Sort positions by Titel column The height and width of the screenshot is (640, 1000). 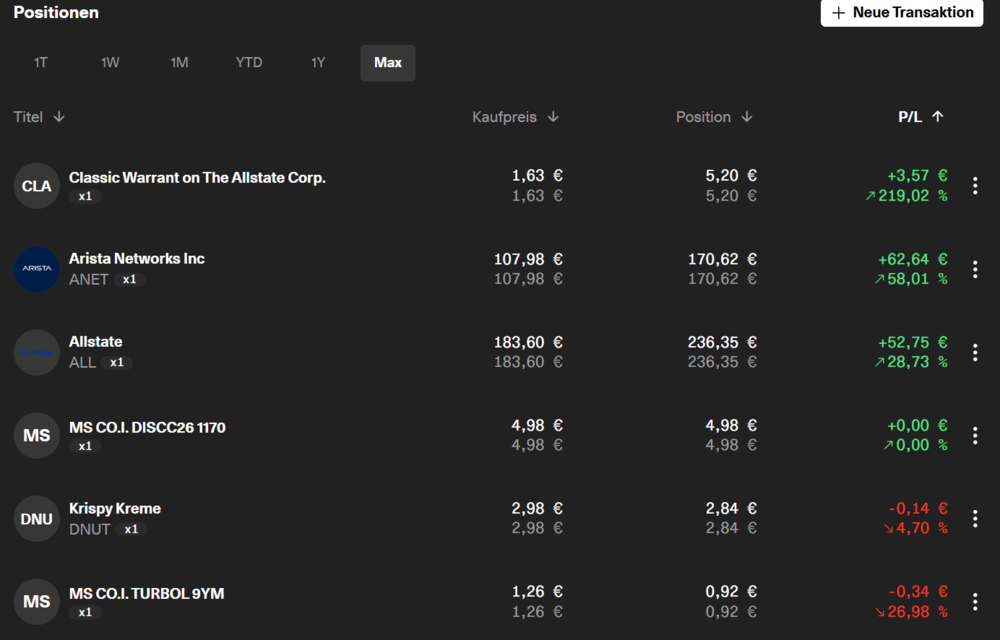tap(39, 117)
